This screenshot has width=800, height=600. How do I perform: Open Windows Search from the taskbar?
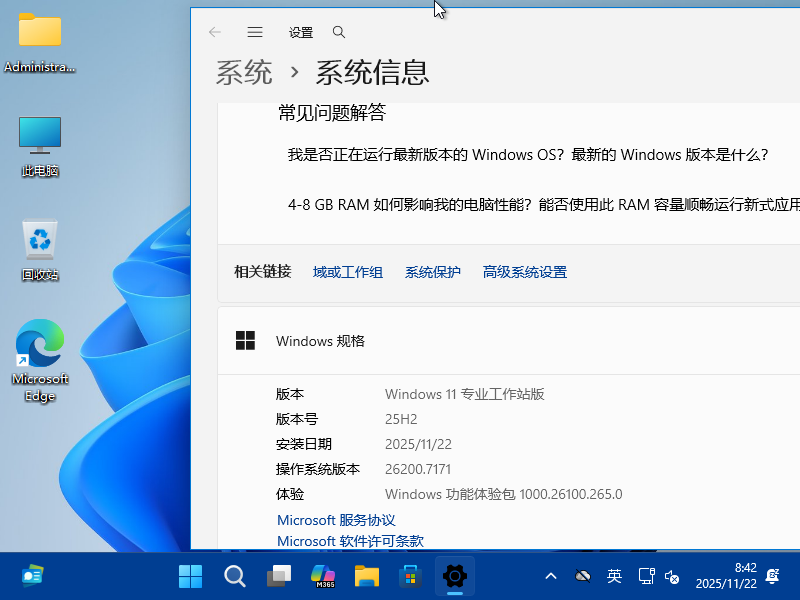tap(234, 576)
